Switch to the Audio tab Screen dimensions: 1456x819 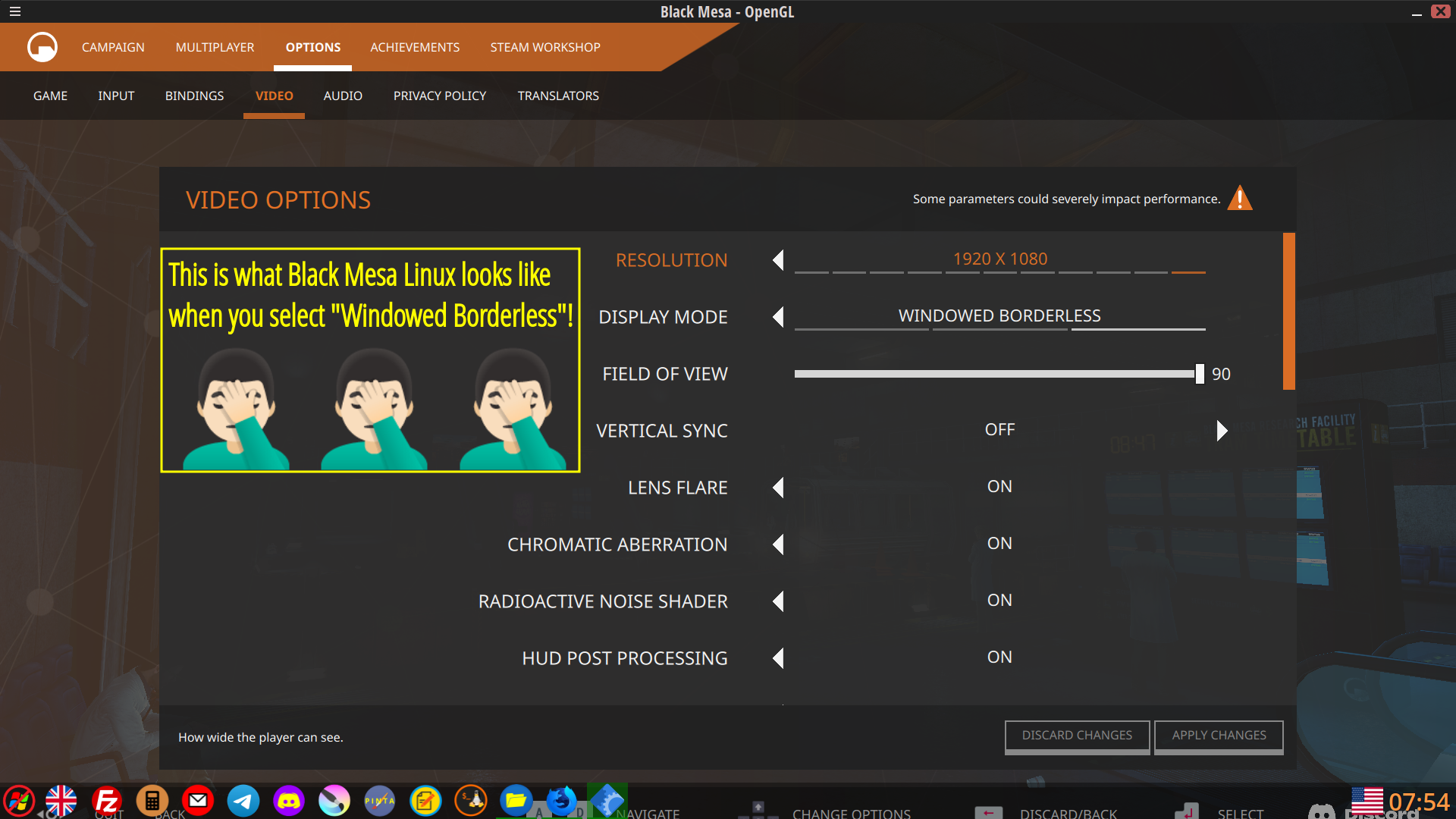[x=343, y=96]
